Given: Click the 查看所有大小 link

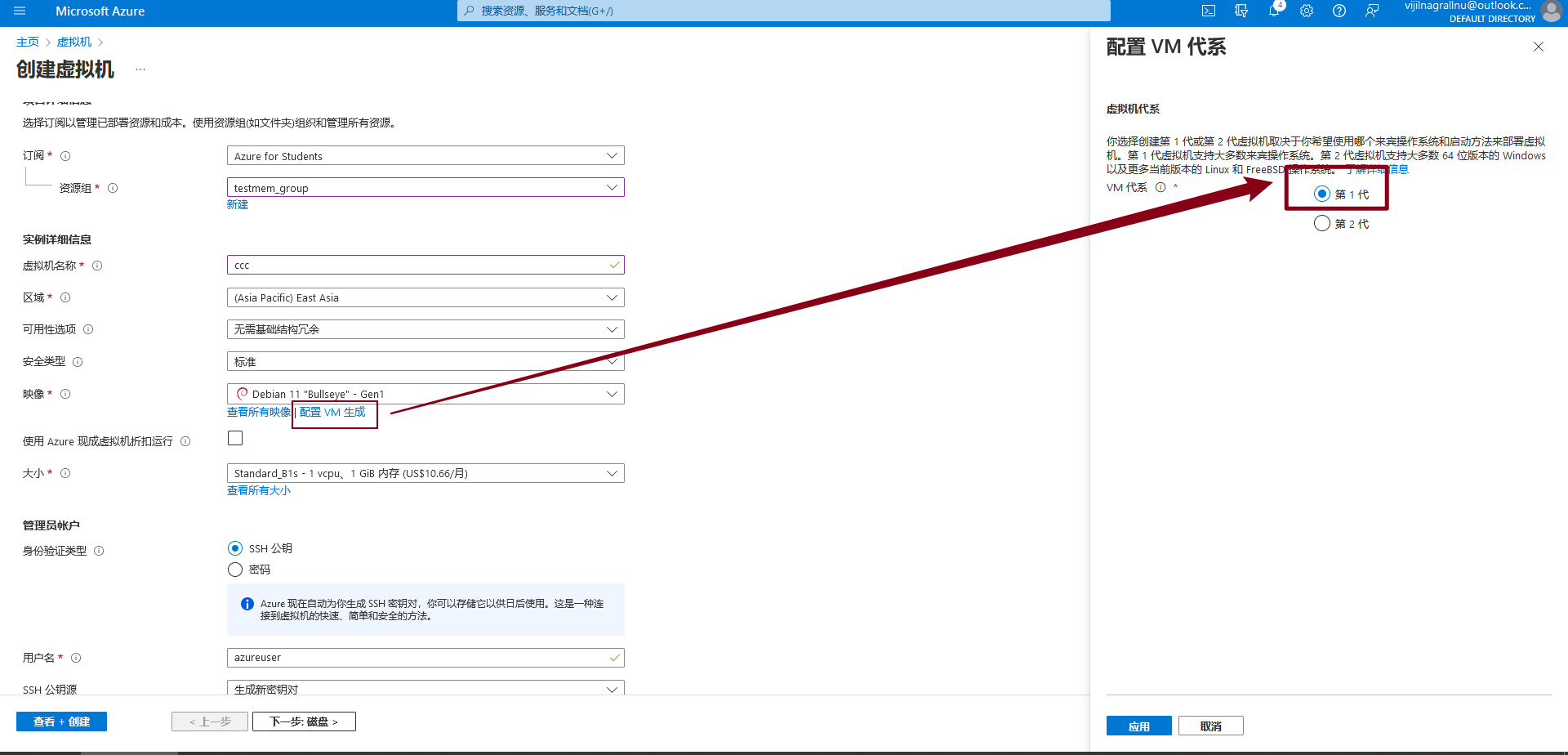Looking at the screenshot, I should click(259, 490).
